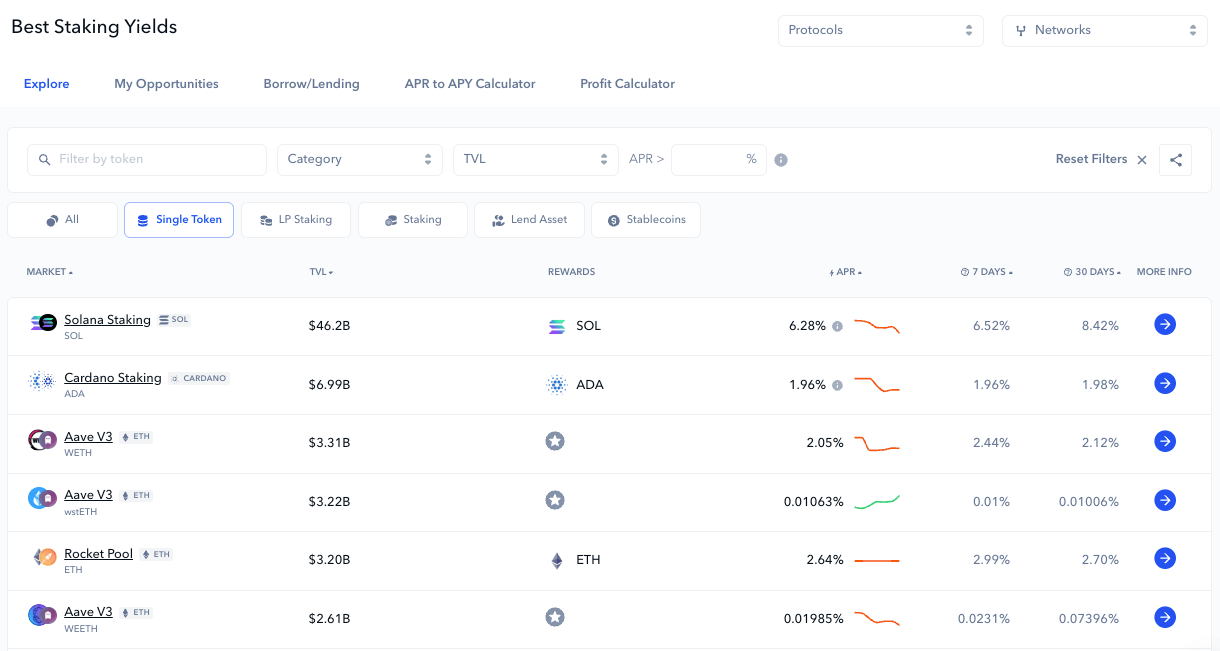Click the info icon beside Cardano 1.96% APR
The image size is (1220, 651).
click(x=837, y=385)
